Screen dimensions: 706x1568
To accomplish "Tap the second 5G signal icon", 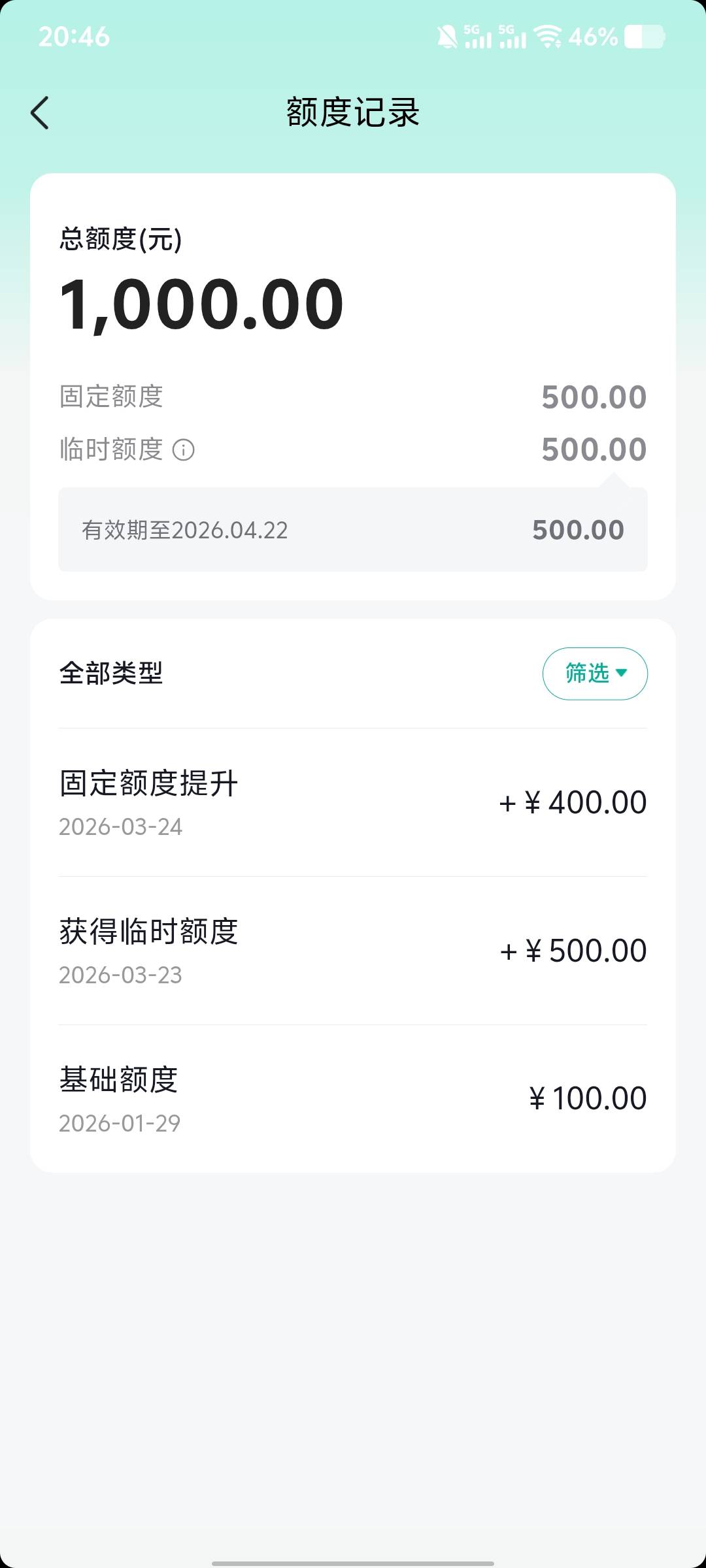I will [x=513, y=37].
